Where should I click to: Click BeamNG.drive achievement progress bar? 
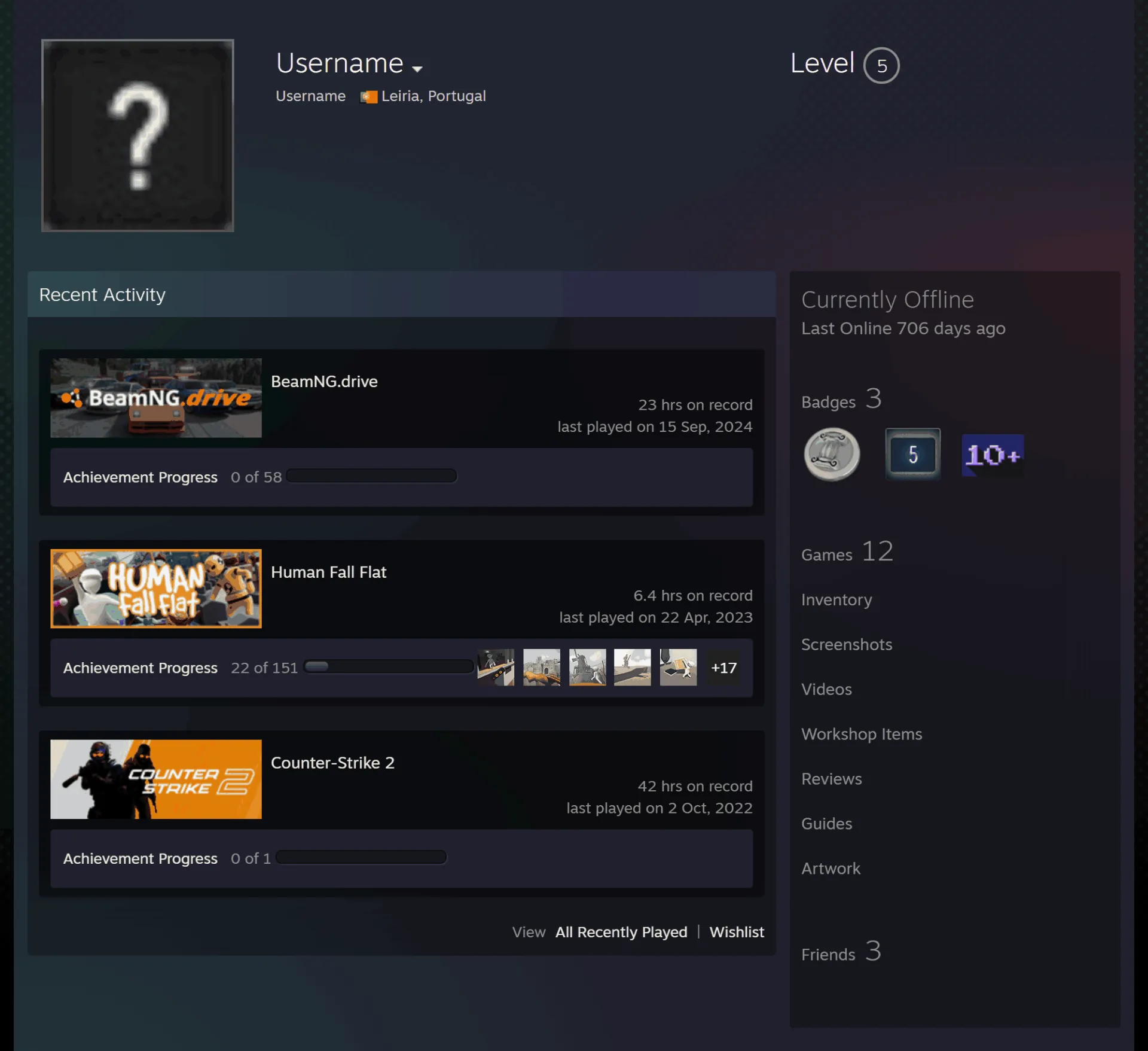point(371,476)
